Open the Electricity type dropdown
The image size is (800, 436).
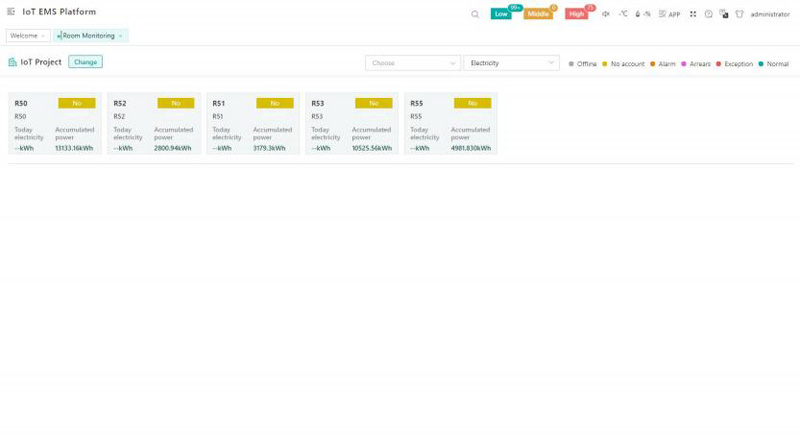pyautogui.click(x=511, y=63)
